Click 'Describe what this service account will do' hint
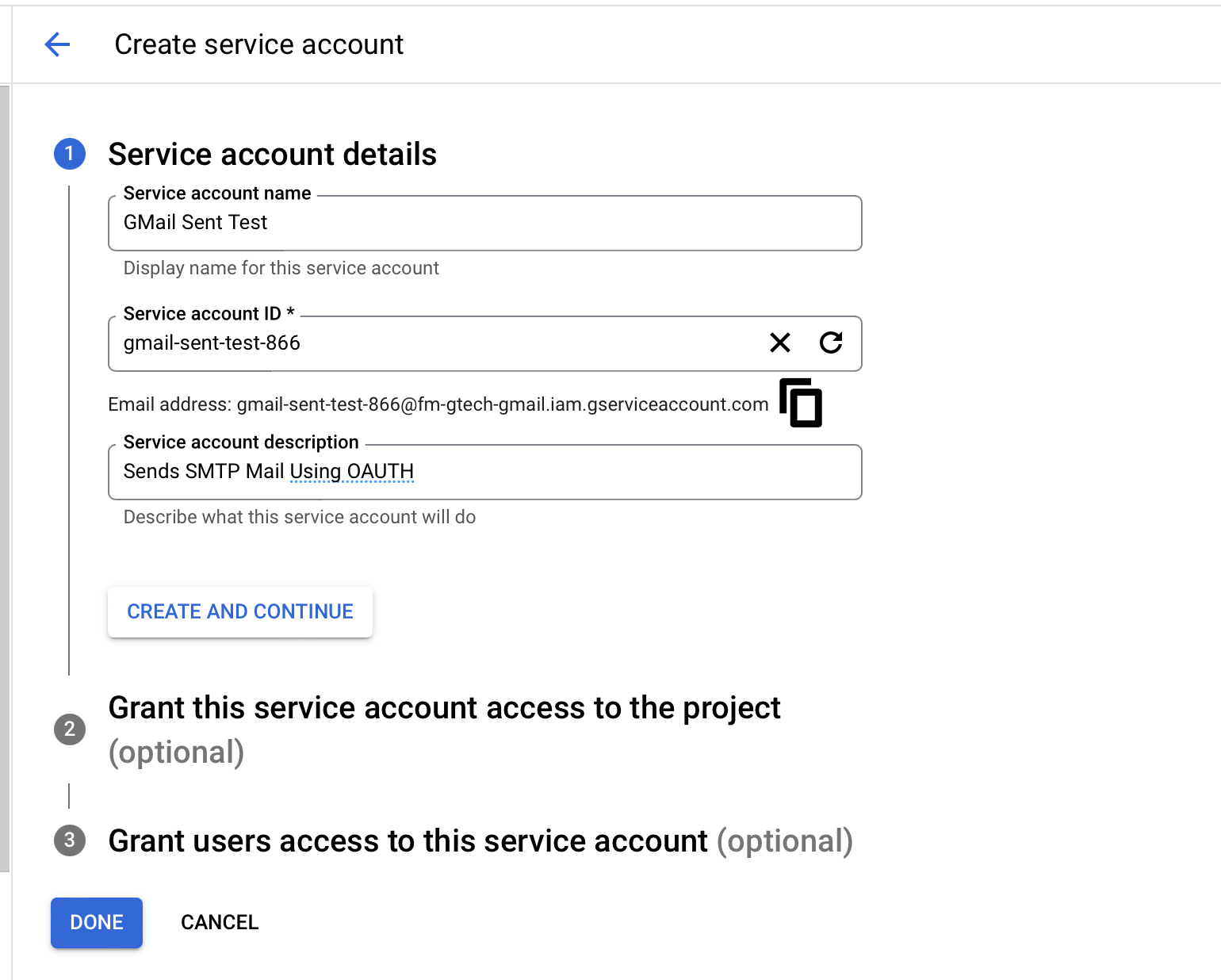Viewport: 1221px width, 980px height. point(300,517)
